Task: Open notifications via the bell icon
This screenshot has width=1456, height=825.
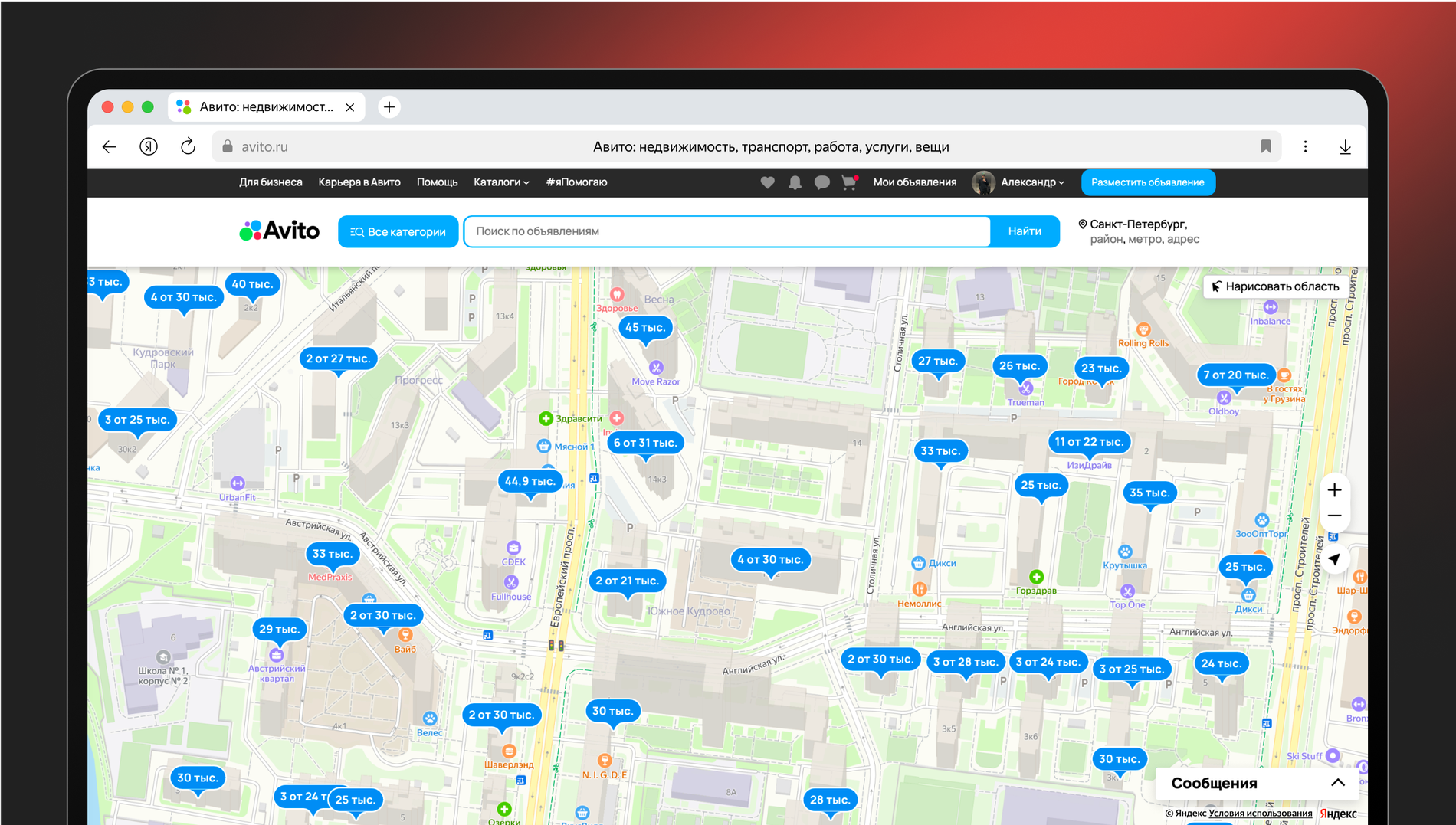Action: (795, 182)
